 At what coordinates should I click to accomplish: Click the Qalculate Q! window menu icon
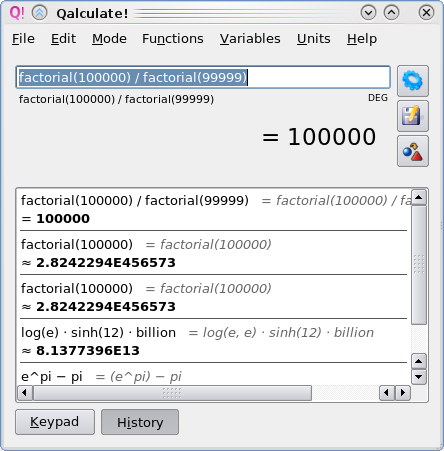pyautogui.click(x=17, y=13)
